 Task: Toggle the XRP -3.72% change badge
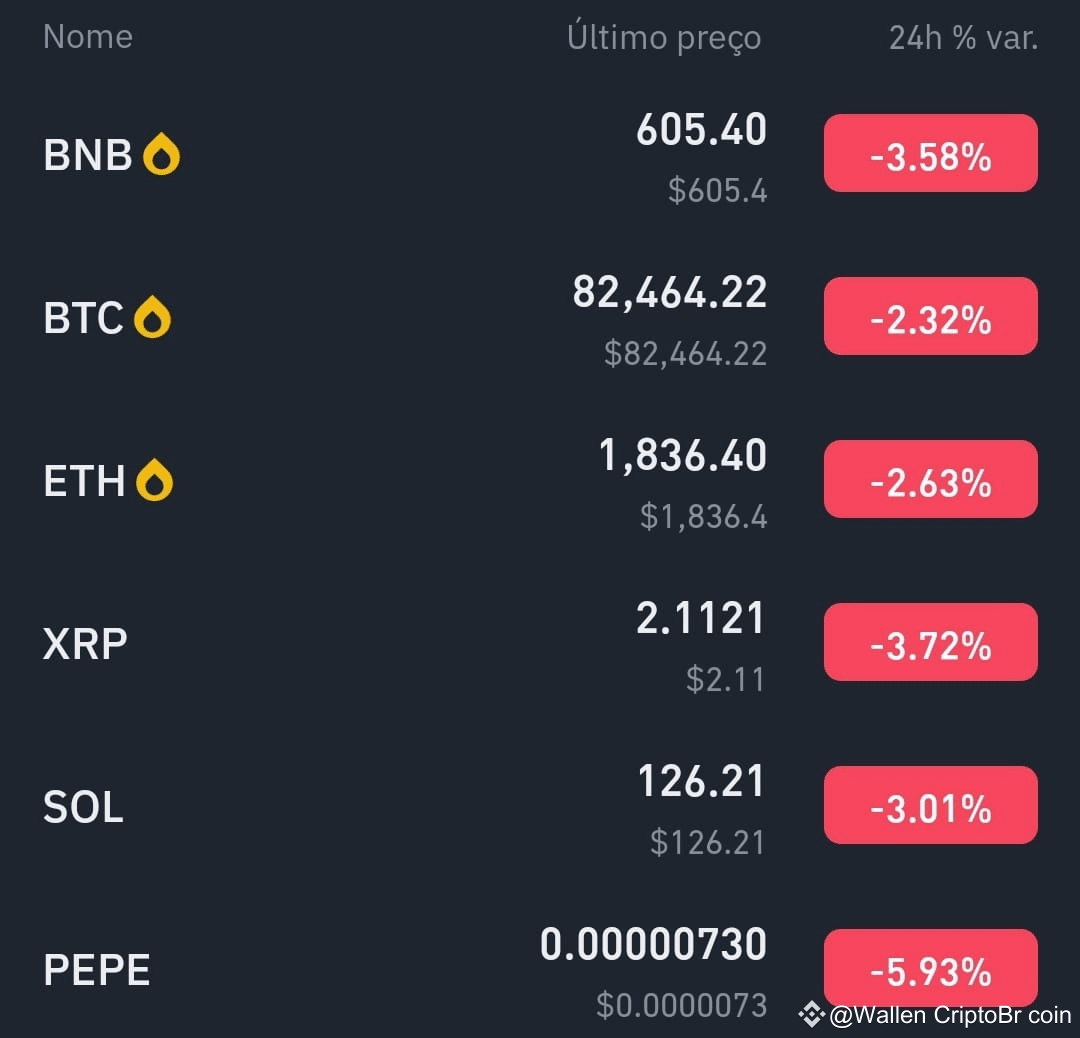click(931, 642)
